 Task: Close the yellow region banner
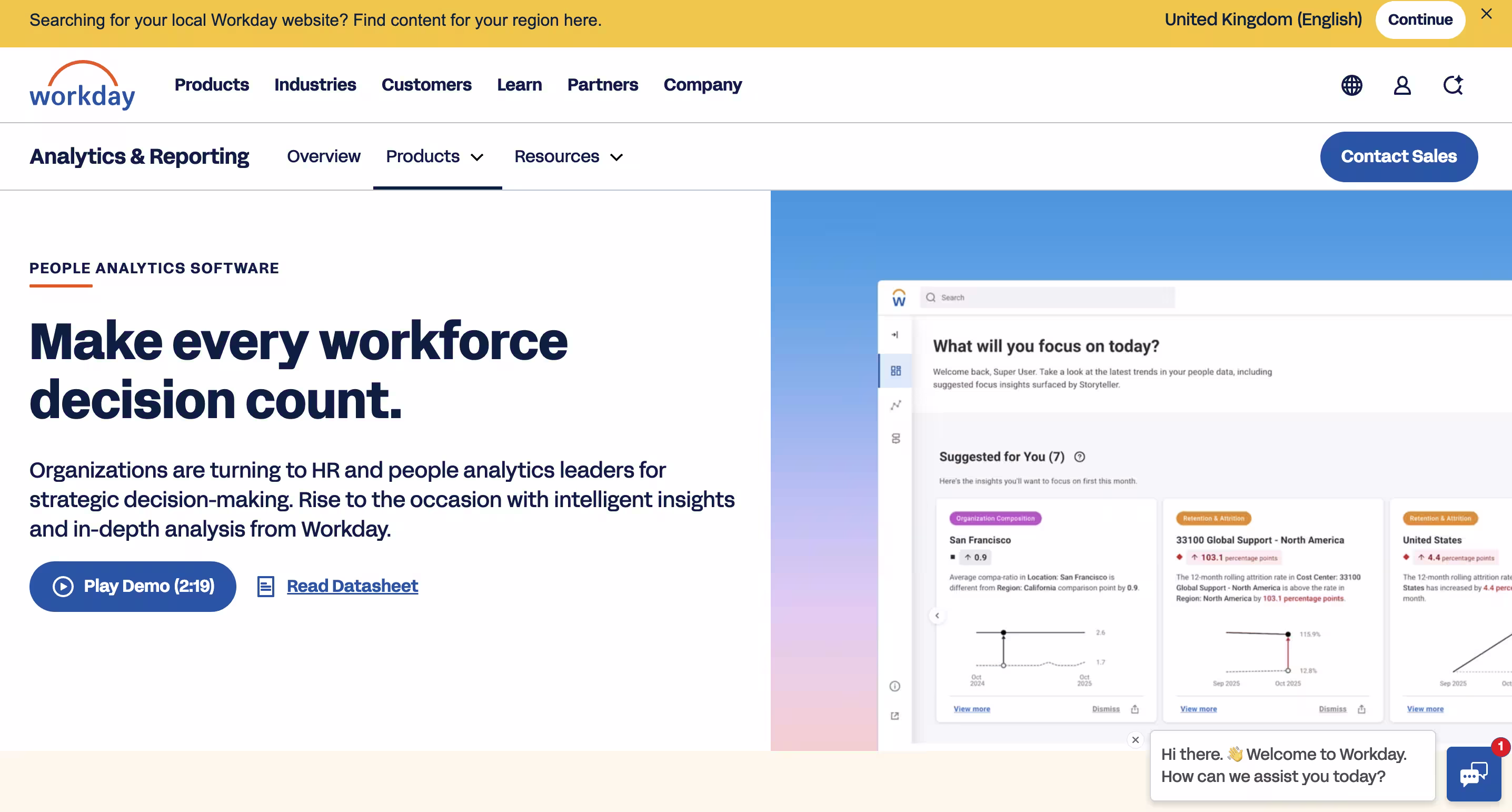[1486, 14]
